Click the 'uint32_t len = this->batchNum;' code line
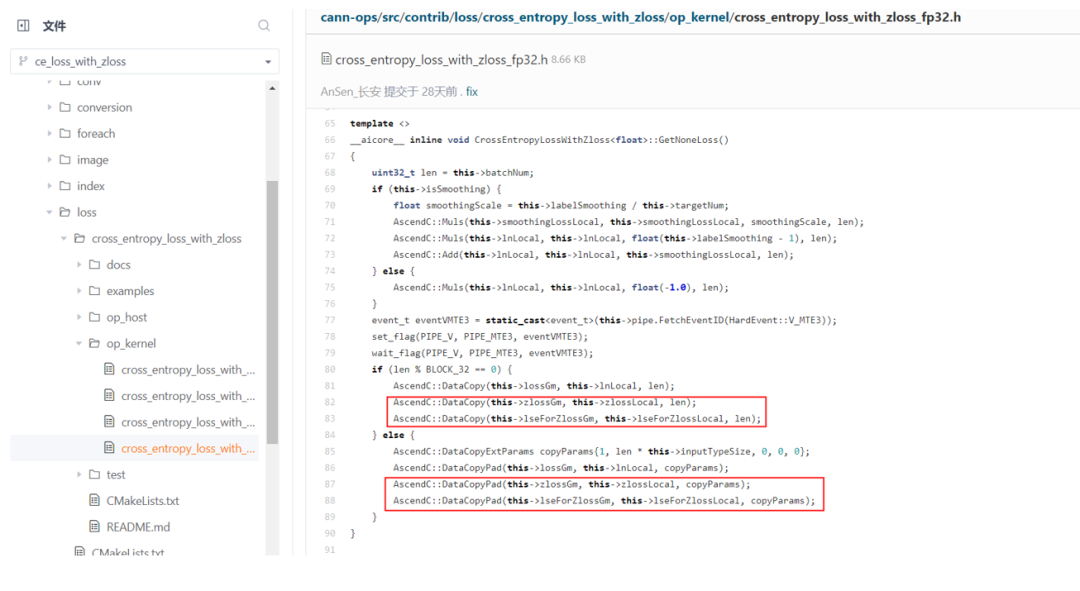 coord(453,172)
